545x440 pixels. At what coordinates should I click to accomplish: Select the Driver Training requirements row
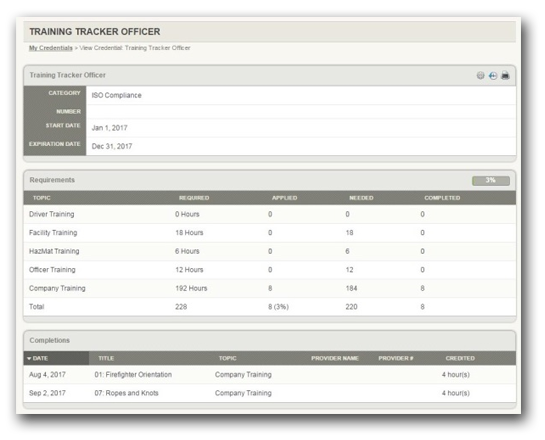click(270, 214)
